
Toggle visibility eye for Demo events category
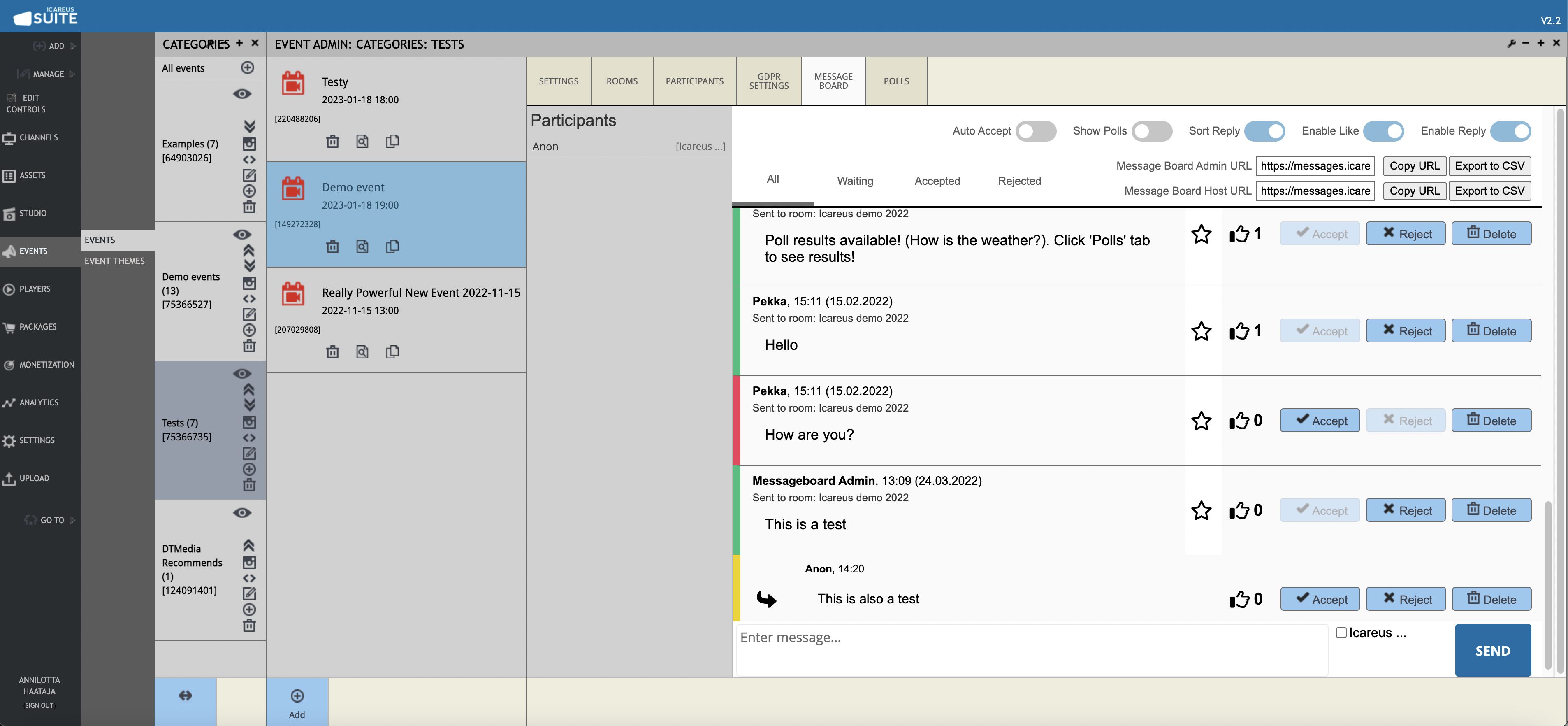[x=241, y=235]
